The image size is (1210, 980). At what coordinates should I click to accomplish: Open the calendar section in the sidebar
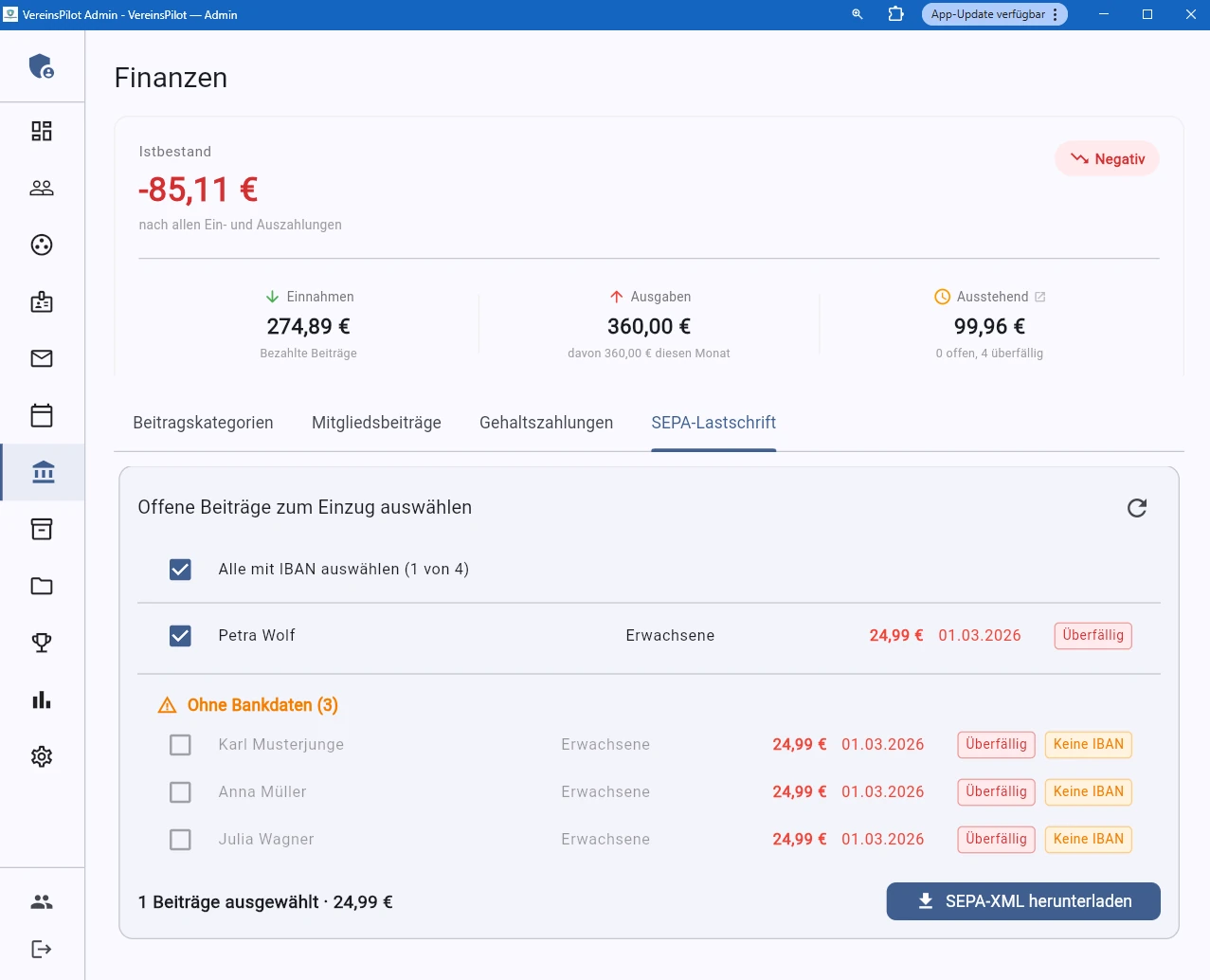41,415
